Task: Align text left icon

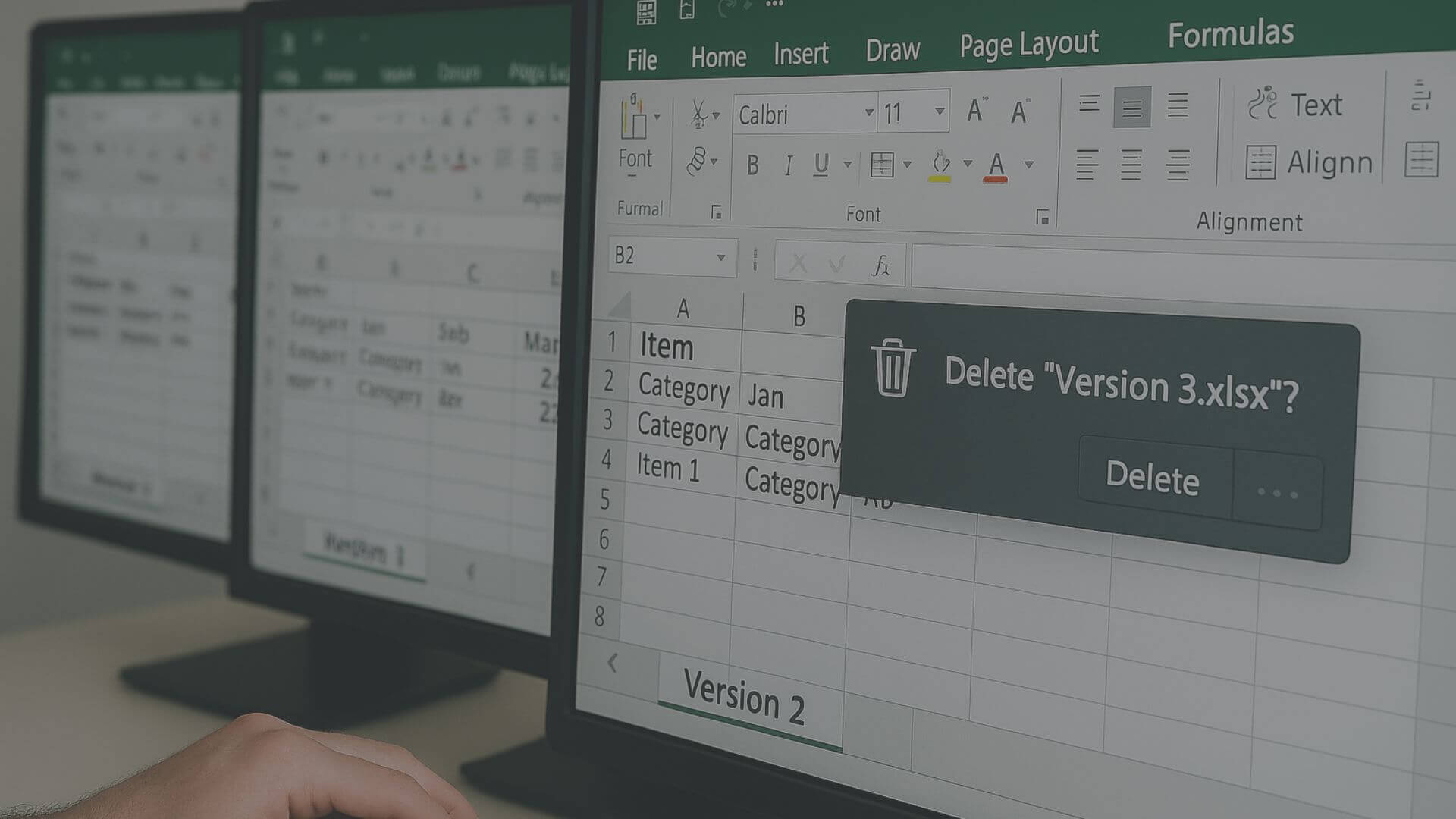Action: tap(1087, 165)
